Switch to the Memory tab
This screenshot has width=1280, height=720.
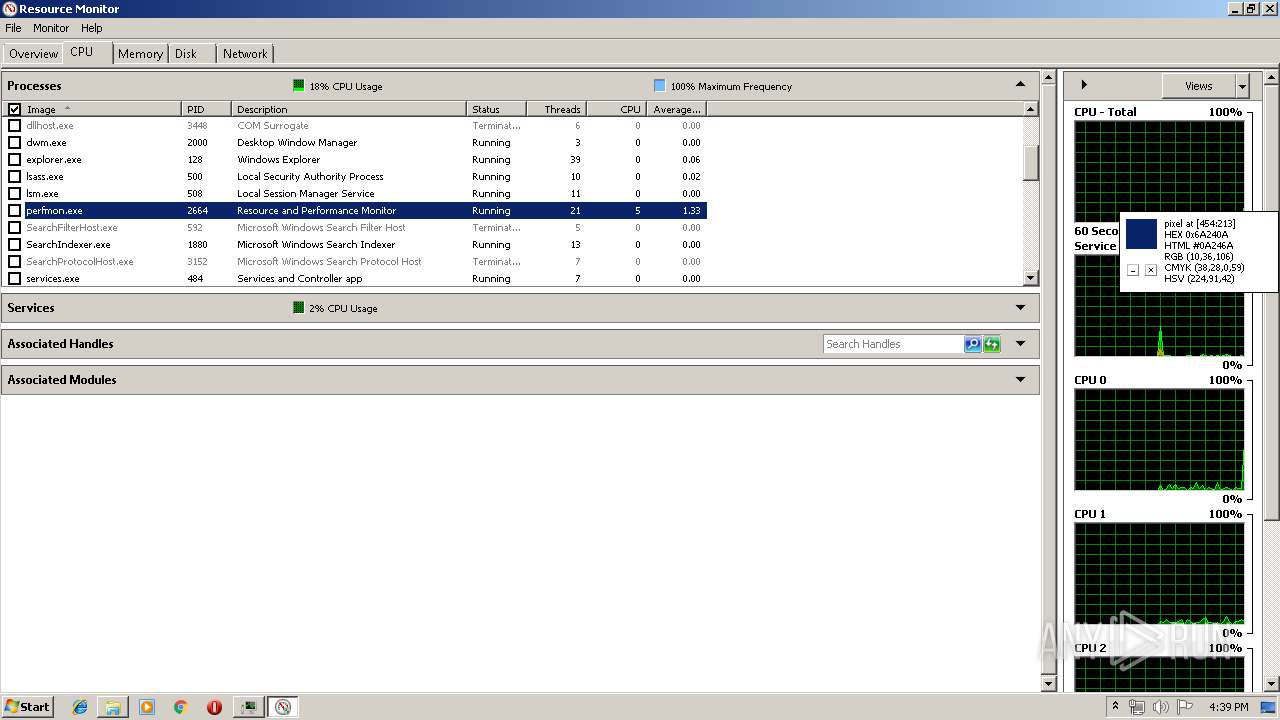pyautogui.click(x=140, y=54)
